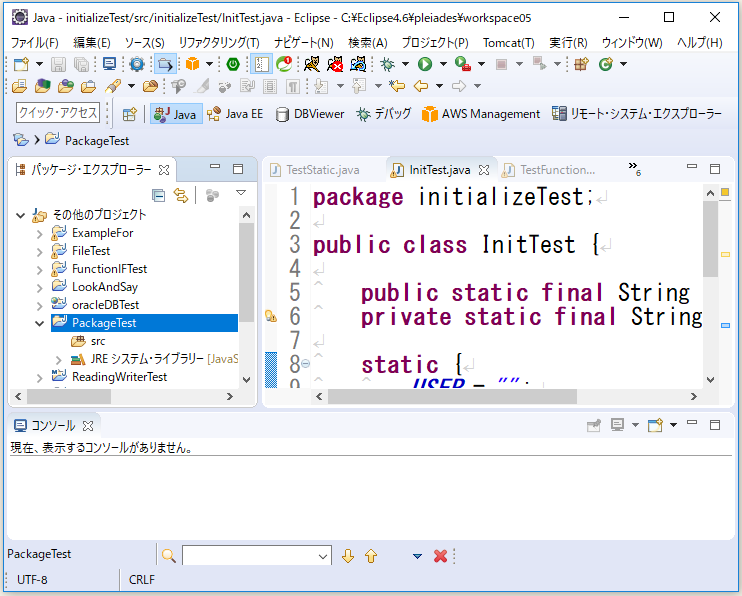742x596 pixels.
Task: Expand JRE システム・ライブラリー node
Action: [x=59, y=360]
